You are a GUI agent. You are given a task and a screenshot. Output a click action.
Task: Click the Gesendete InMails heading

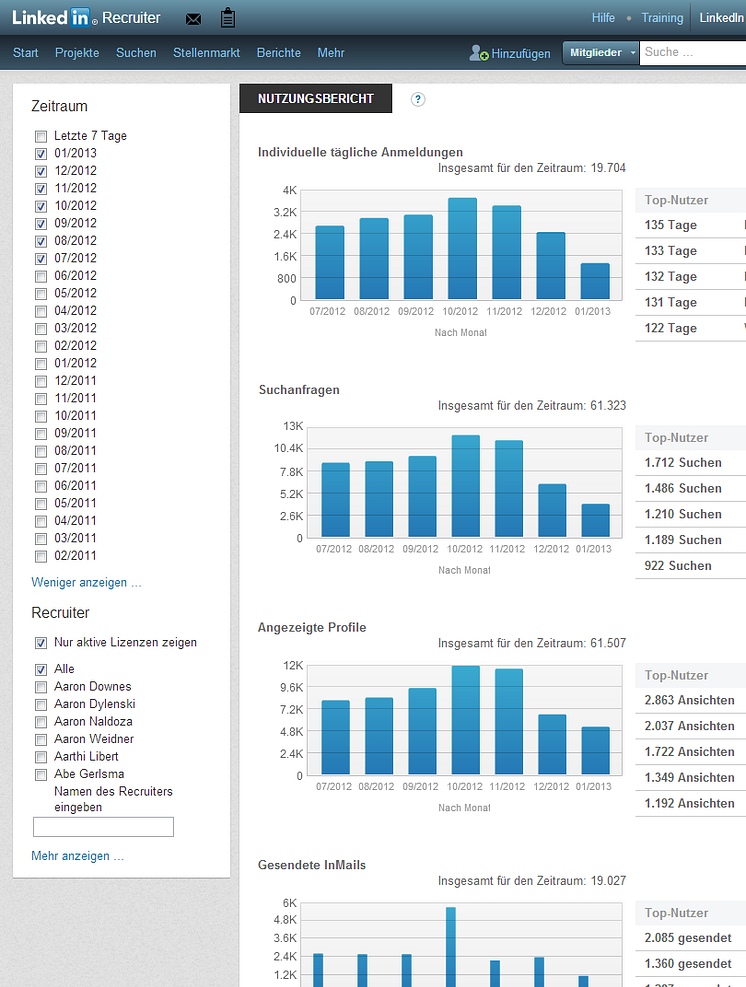click(x=312, y=865)
